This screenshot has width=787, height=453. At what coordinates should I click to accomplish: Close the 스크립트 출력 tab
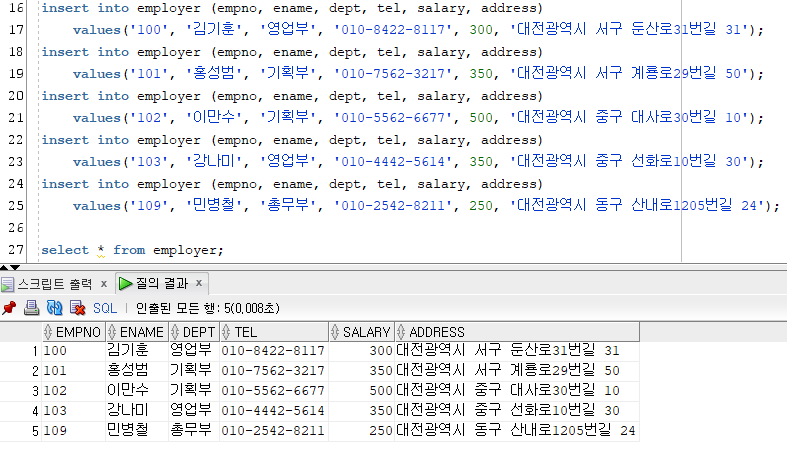[104, 284]
